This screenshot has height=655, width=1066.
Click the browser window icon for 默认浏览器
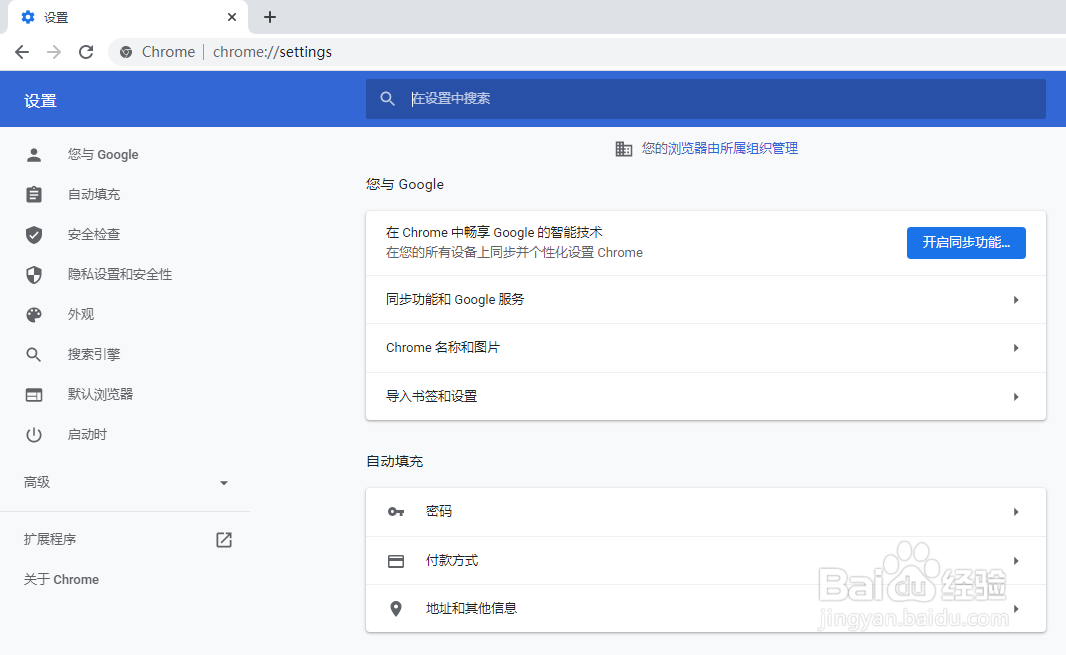34,394
